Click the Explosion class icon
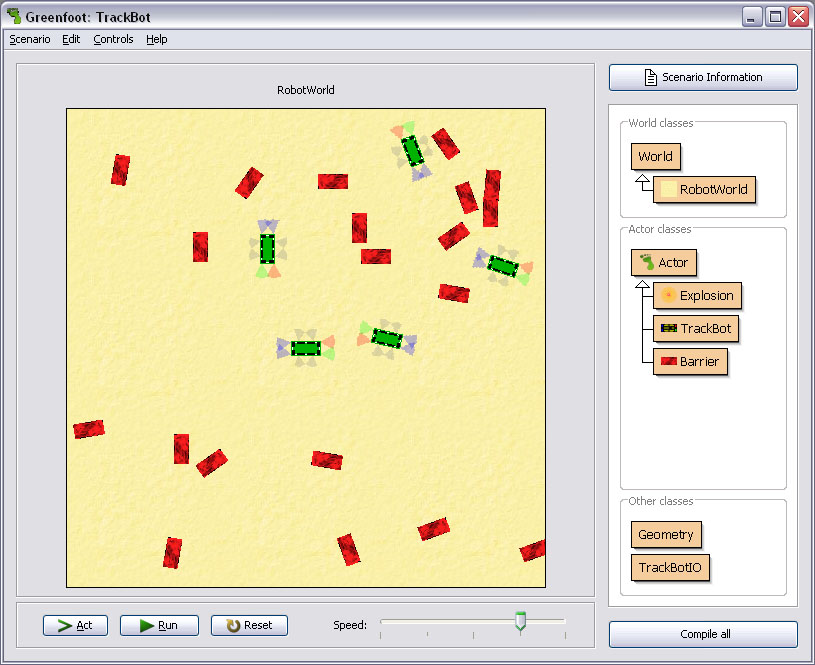Image resolution: width=815 pixels, height=665 pixels. 668,296
